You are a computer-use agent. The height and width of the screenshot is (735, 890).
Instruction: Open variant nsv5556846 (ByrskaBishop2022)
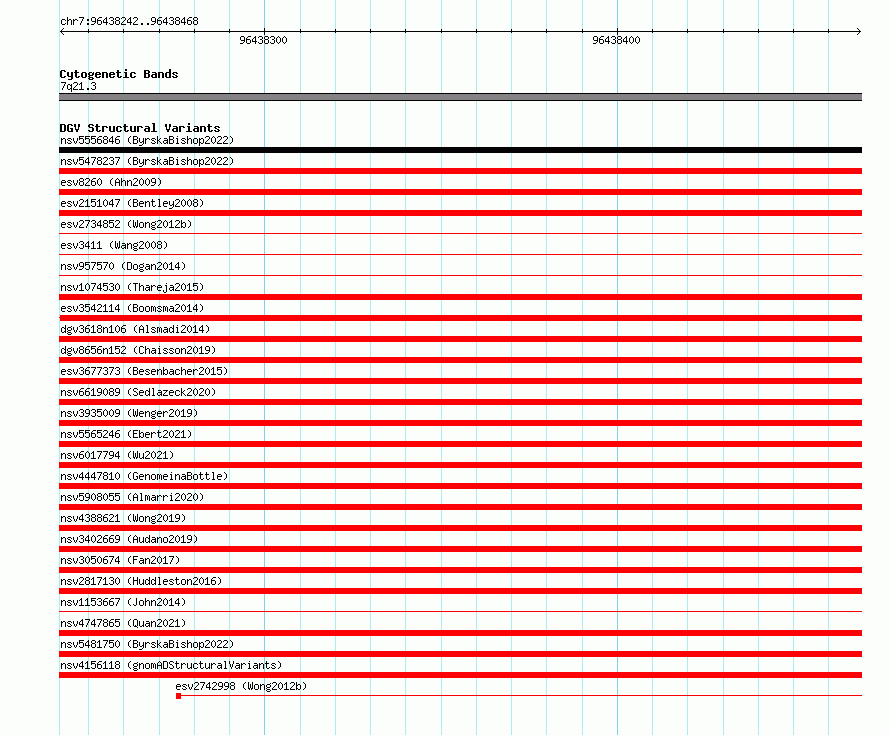147,140
